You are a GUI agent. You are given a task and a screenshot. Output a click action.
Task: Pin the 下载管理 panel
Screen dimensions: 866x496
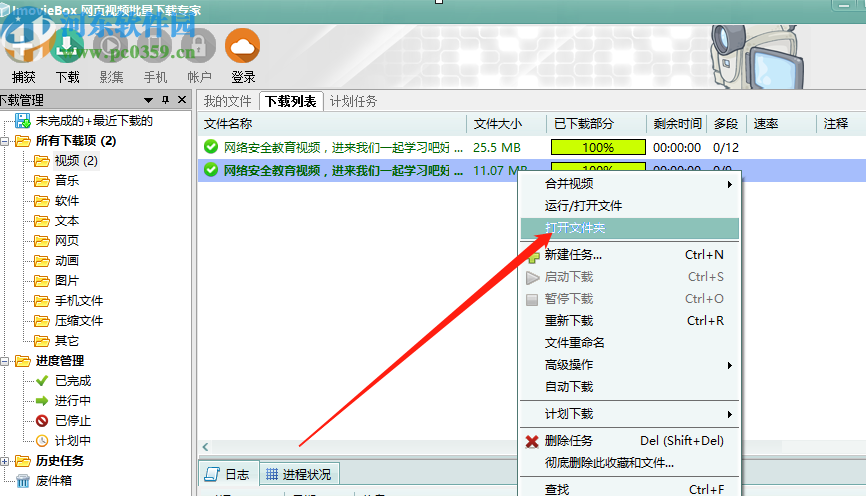coord(165,100)
